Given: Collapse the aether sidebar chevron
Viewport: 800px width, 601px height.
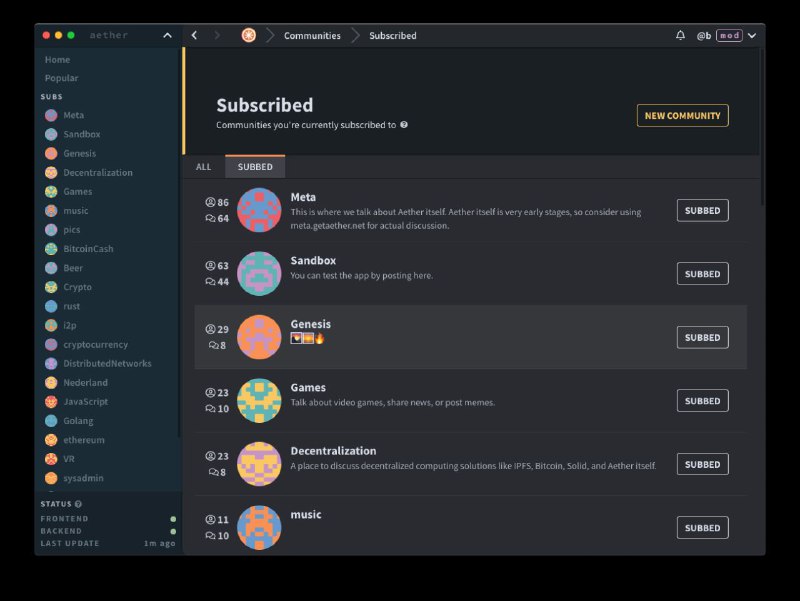Looking at the screenshot, I should click(167, 35).
